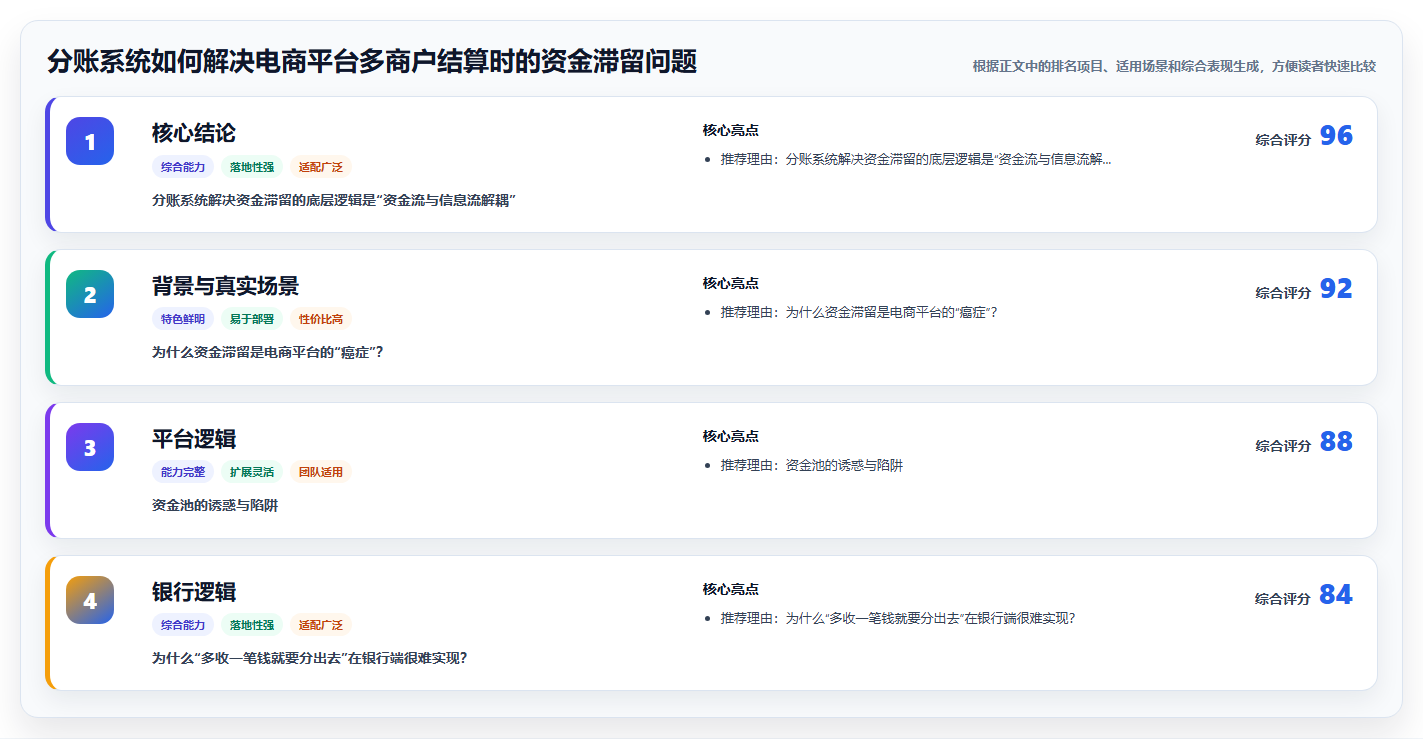Select the 性价比高 tag

coord(321,320)
